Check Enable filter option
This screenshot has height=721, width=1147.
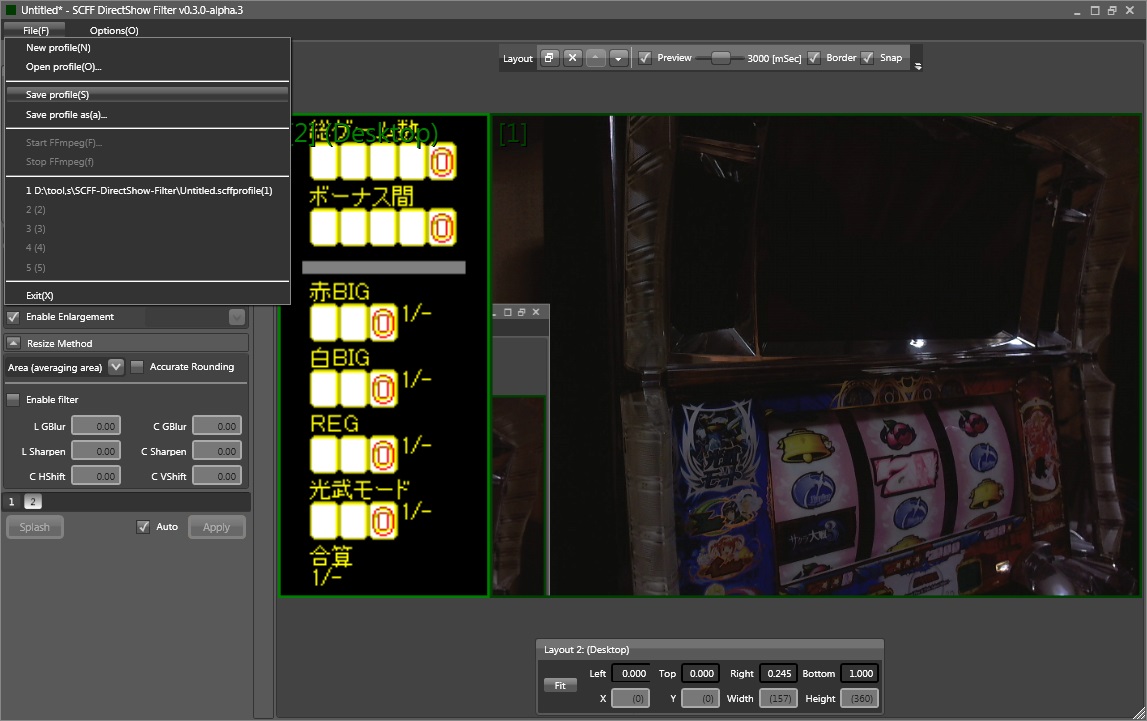13,399
